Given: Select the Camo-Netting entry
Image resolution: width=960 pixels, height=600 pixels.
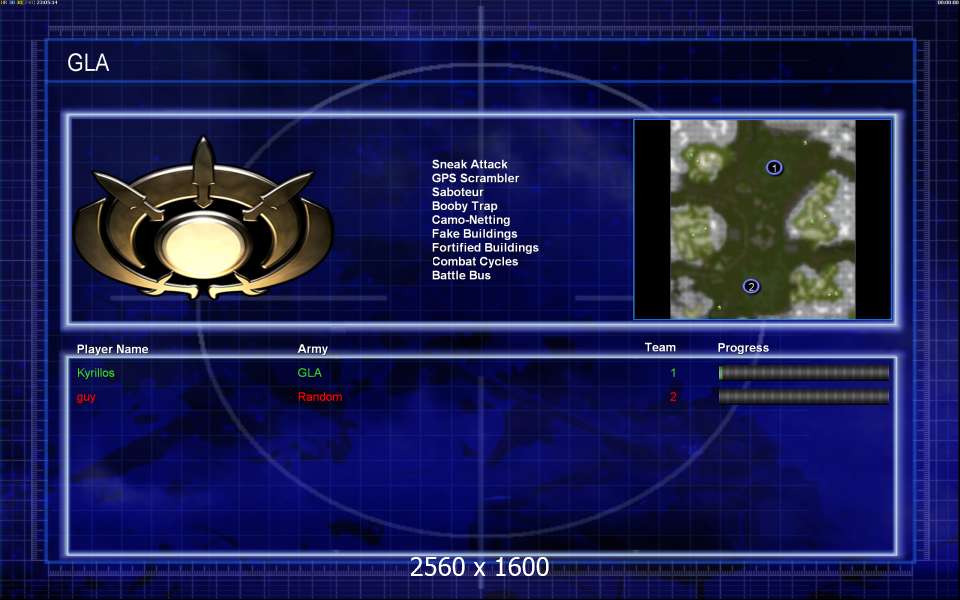Looking at the screenshot, I should pos(471,220).
